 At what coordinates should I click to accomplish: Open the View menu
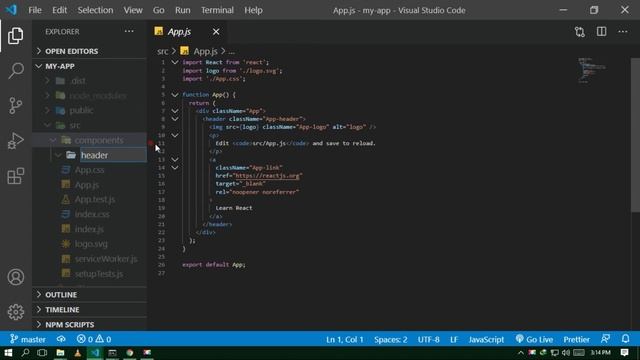click(x=133, y=10)
